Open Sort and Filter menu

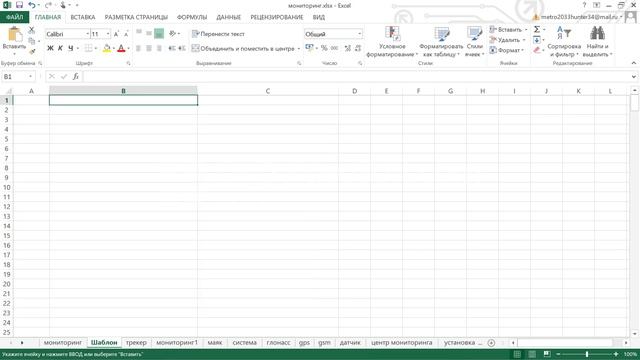tap(564, 42)
